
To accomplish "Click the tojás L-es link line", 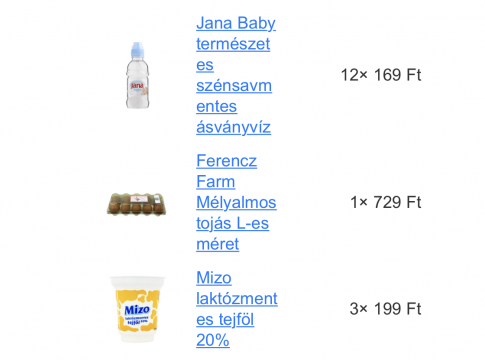I will click(x=232, y=223).
